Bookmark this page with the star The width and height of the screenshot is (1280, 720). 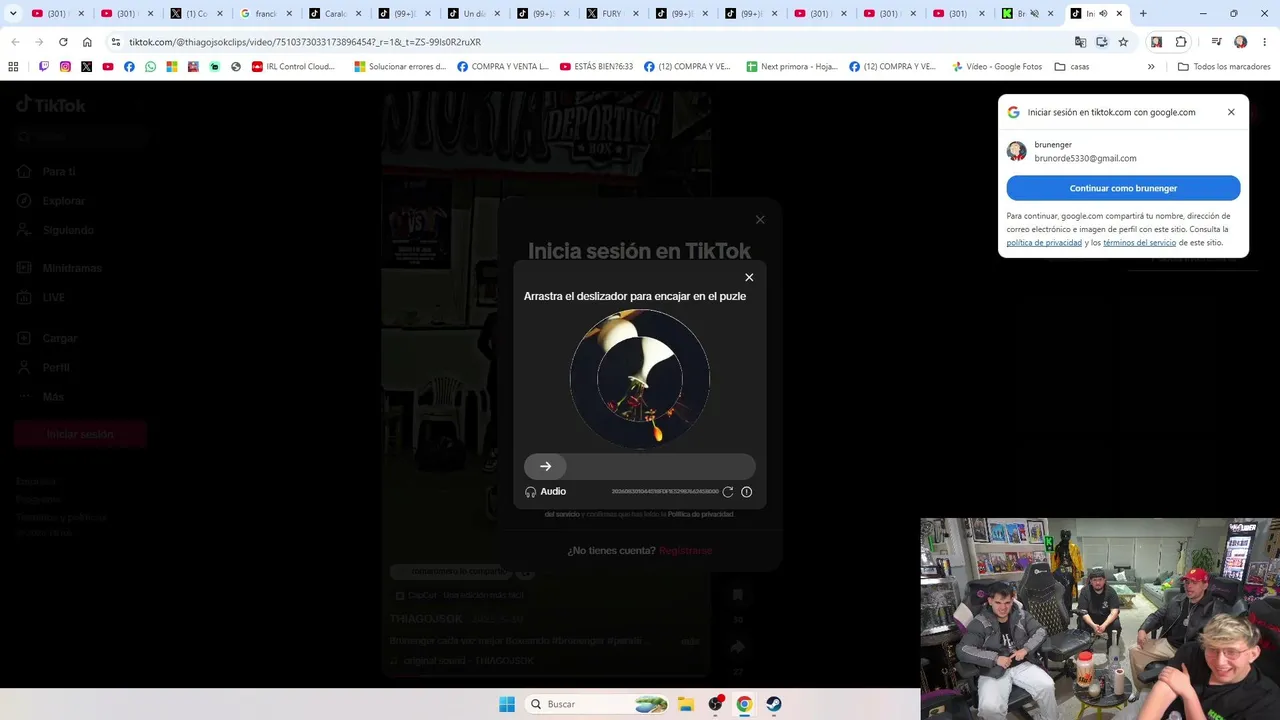[x=1123, y=42]
